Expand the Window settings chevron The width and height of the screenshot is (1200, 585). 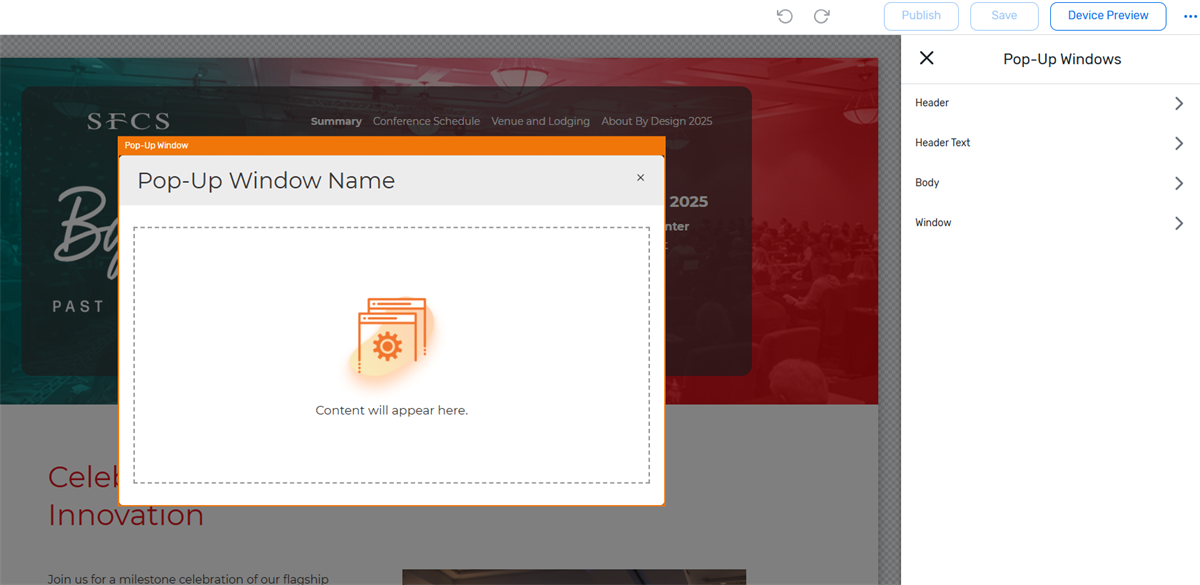(1179, 223)
